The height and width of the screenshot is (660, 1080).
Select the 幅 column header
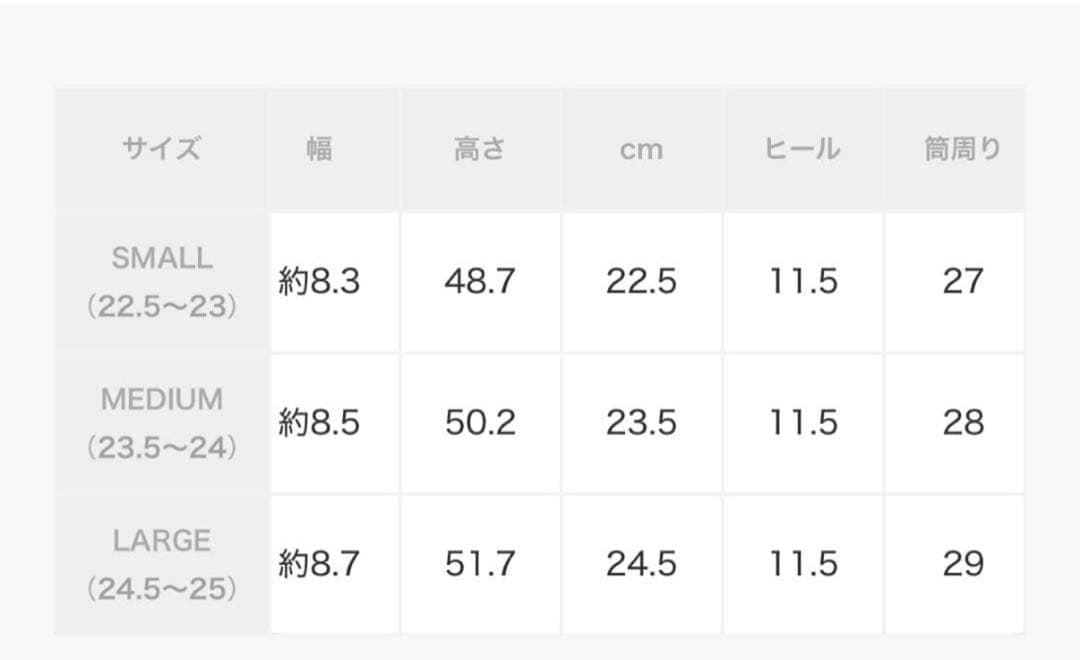(319, 149)
